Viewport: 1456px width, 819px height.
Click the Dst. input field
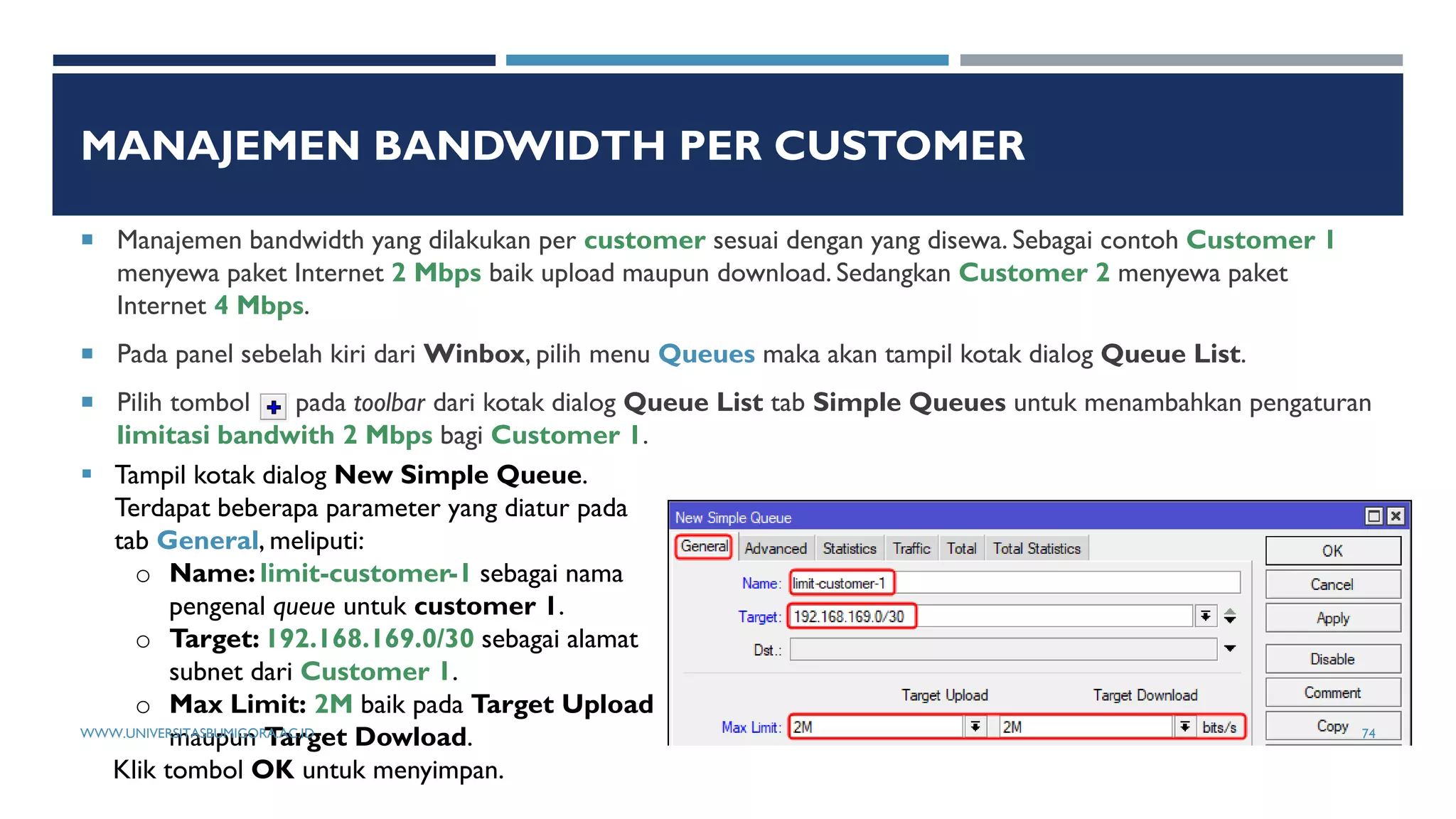[x=1003, y=650]
